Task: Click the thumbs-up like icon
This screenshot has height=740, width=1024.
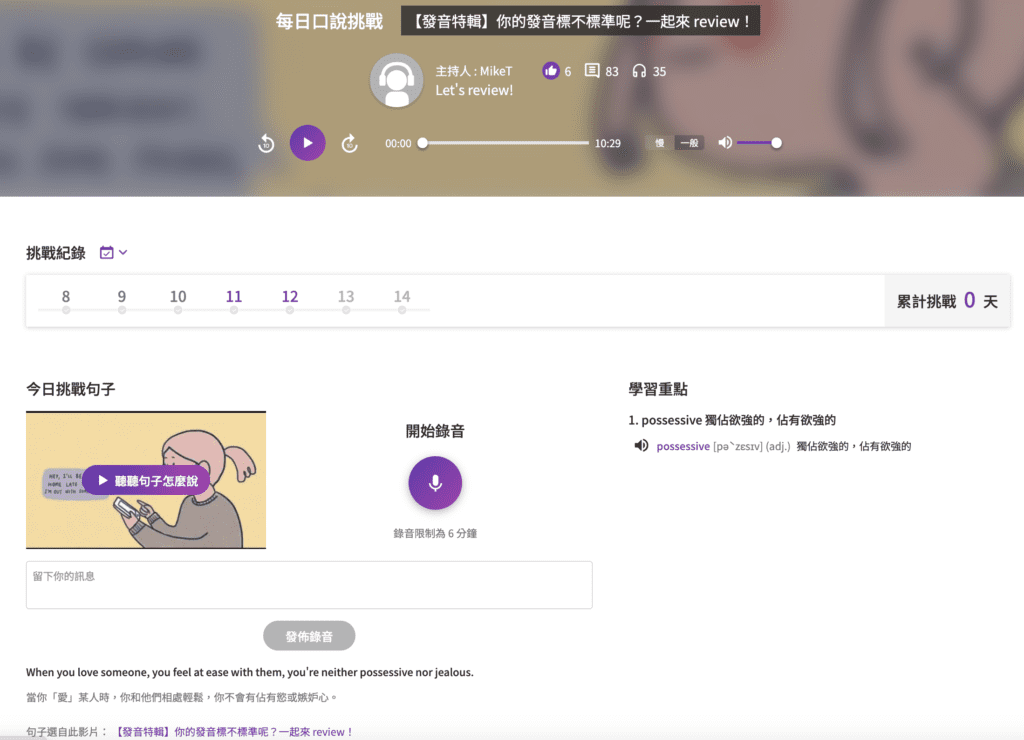Action: click(550, 71)
